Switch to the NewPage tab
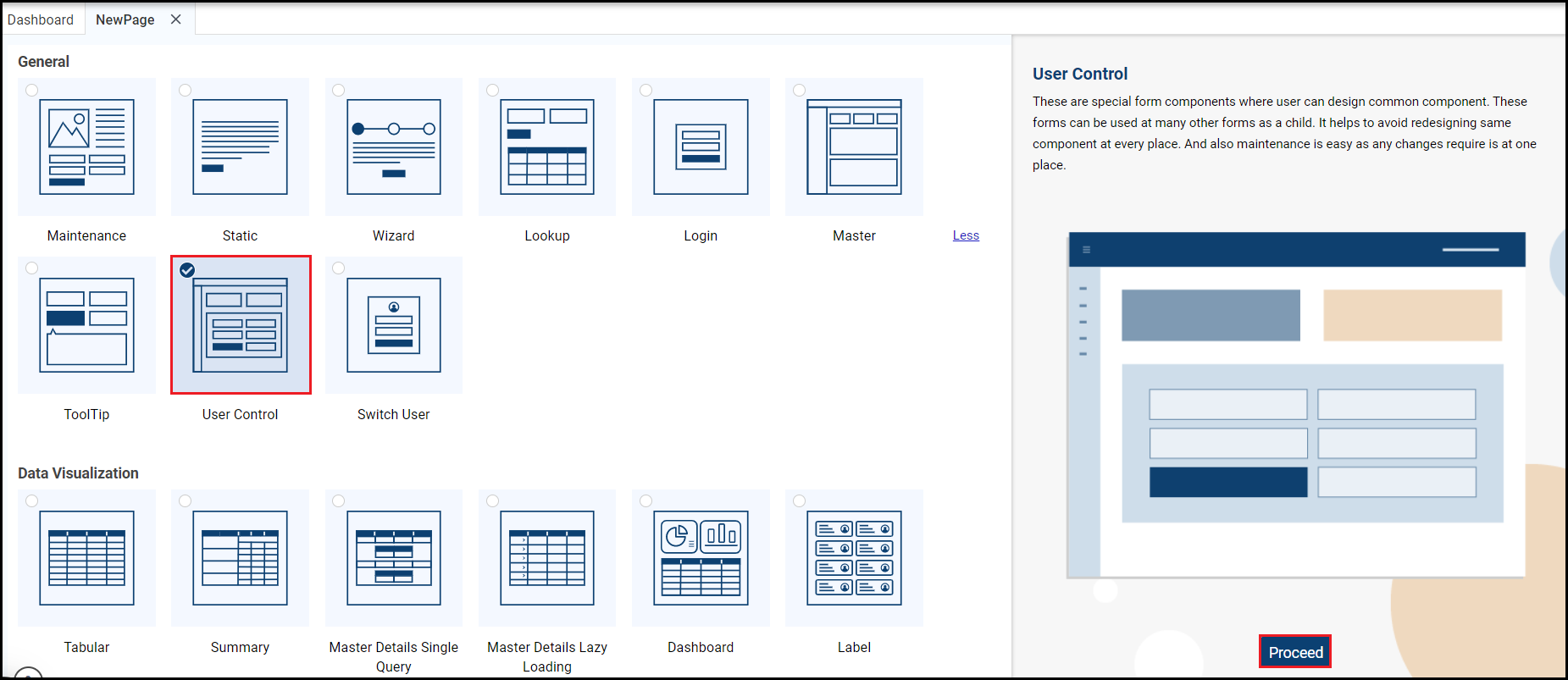This screenshot has width=1568, height=680. (x=125, y=19)
